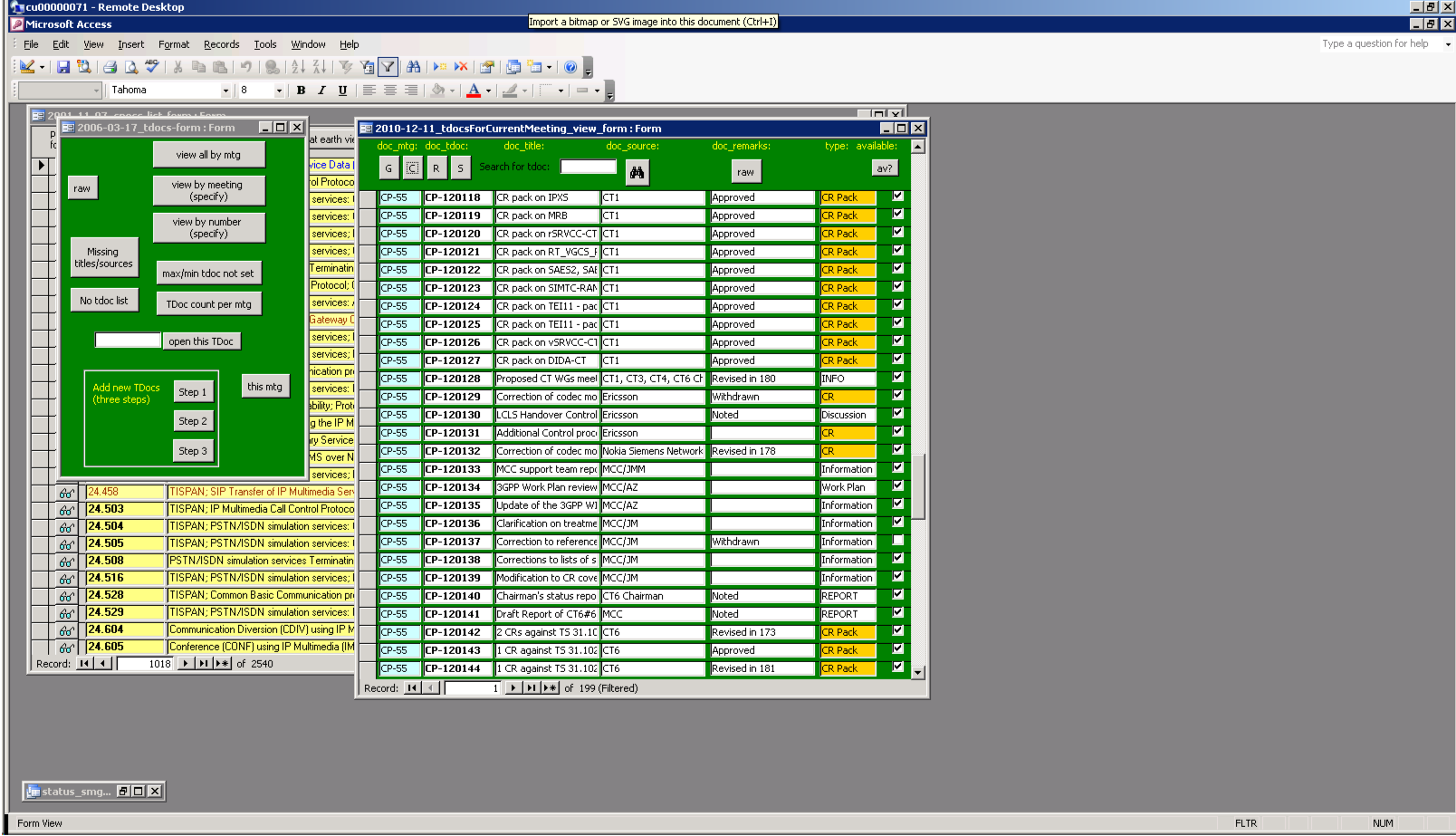Click the 'view all by mtg' button
Screen dimensions: 1456x836
coord(208,155)
